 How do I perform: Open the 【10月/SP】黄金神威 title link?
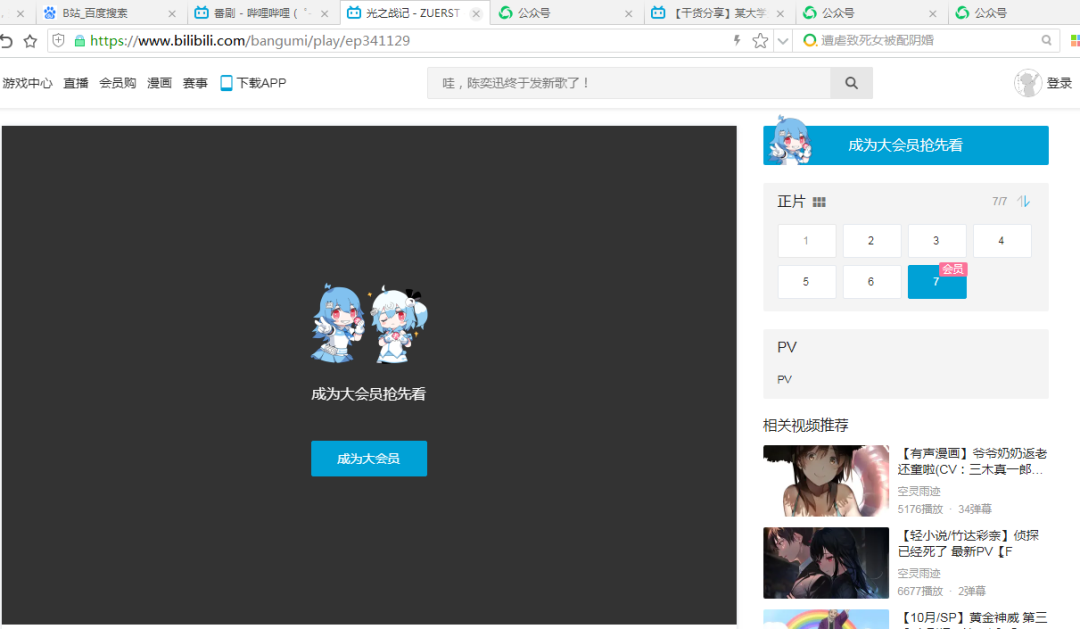click(974, 619)
